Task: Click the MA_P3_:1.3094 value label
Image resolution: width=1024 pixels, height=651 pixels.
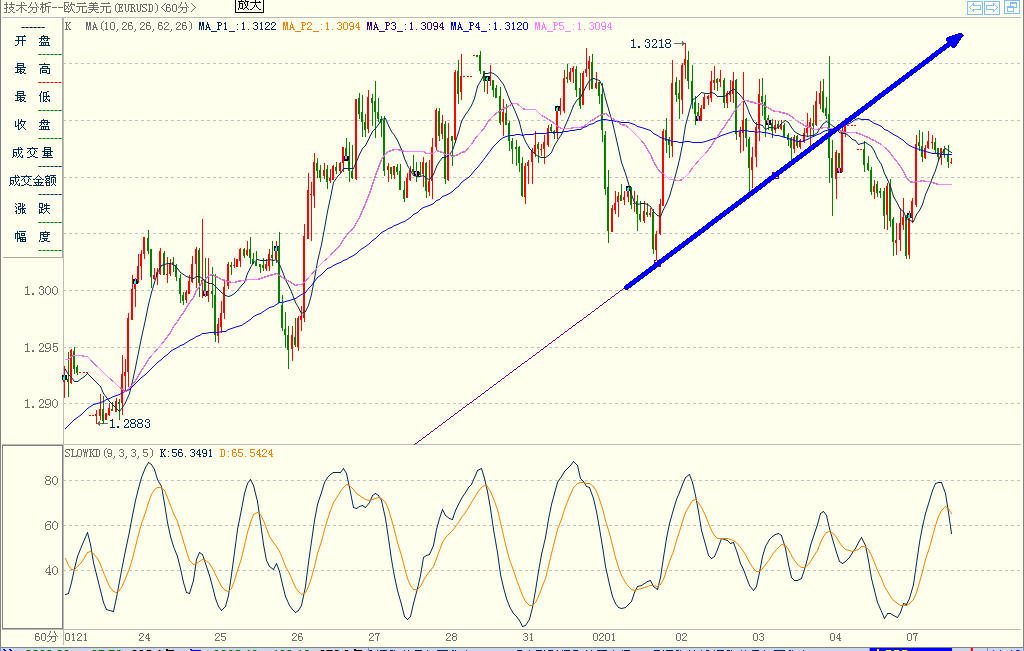Action: pos(405,27)
